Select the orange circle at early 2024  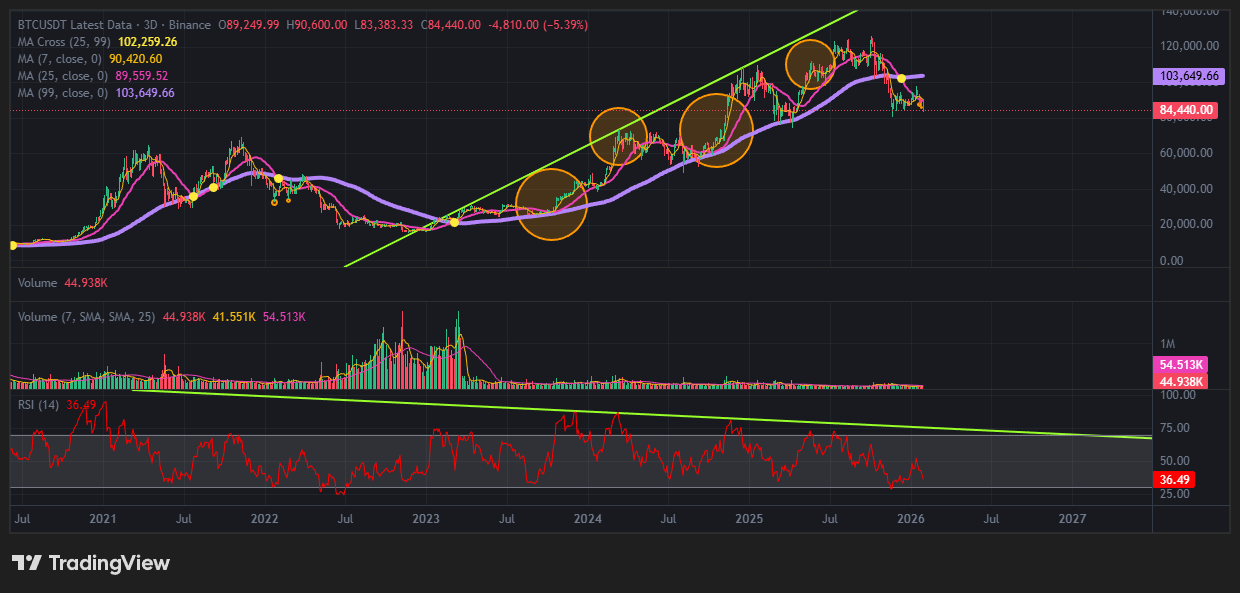pos(622,136)
